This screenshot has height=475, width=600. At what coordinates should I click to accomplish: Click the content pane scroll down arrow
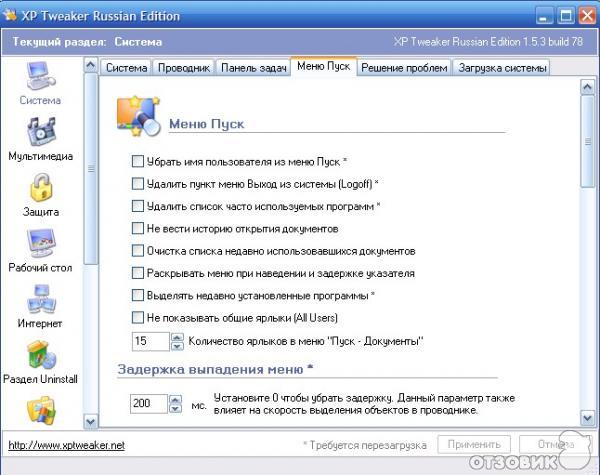click(x=587, y=418)
